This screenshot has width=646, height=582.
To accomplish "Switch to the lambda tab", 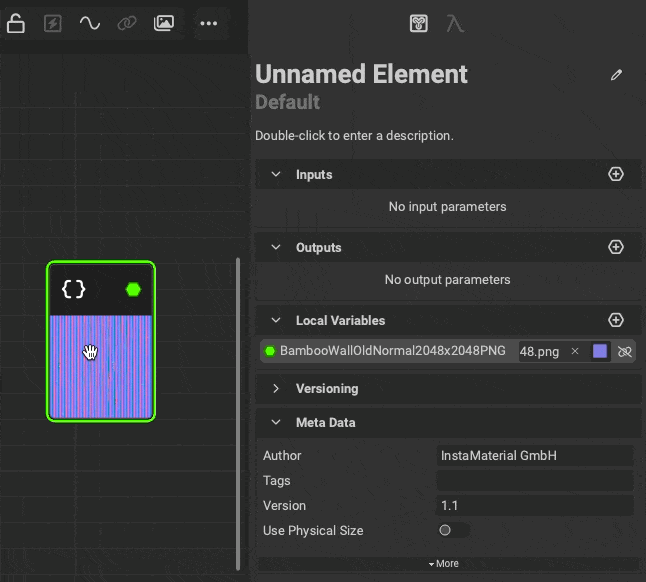I will click(x=454, y=23).
